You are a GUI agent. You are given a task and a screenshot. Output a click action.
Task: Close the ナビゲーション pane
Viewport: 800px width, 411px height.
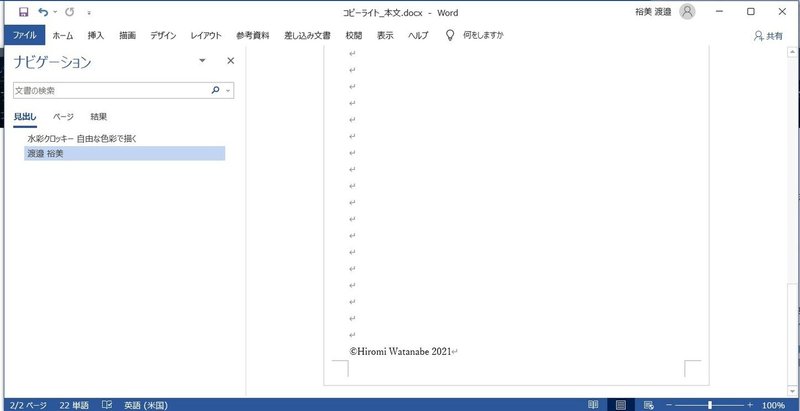point(231,61)
